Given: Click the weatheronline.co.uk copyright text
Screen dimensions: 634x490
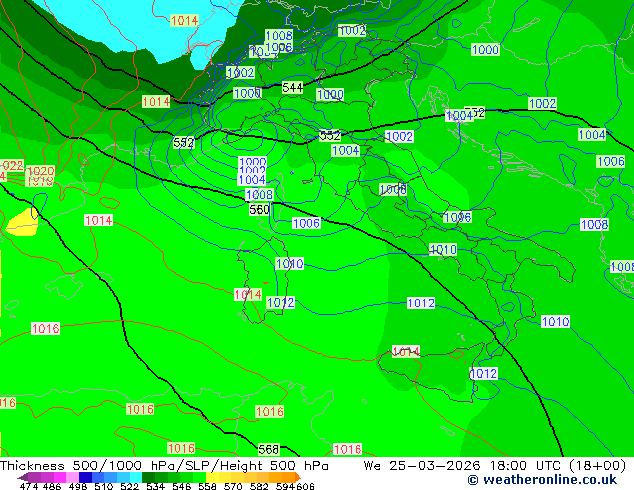Looking at the screenshot, I should (542, 480).
